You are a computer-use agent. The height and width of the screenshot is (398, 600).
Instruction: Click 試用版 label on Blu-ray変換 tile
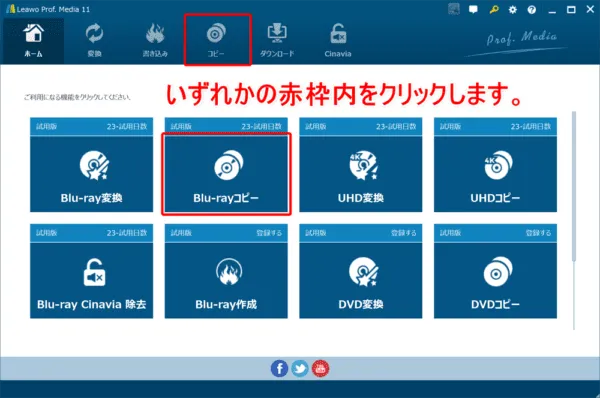[x=46, y=126]
